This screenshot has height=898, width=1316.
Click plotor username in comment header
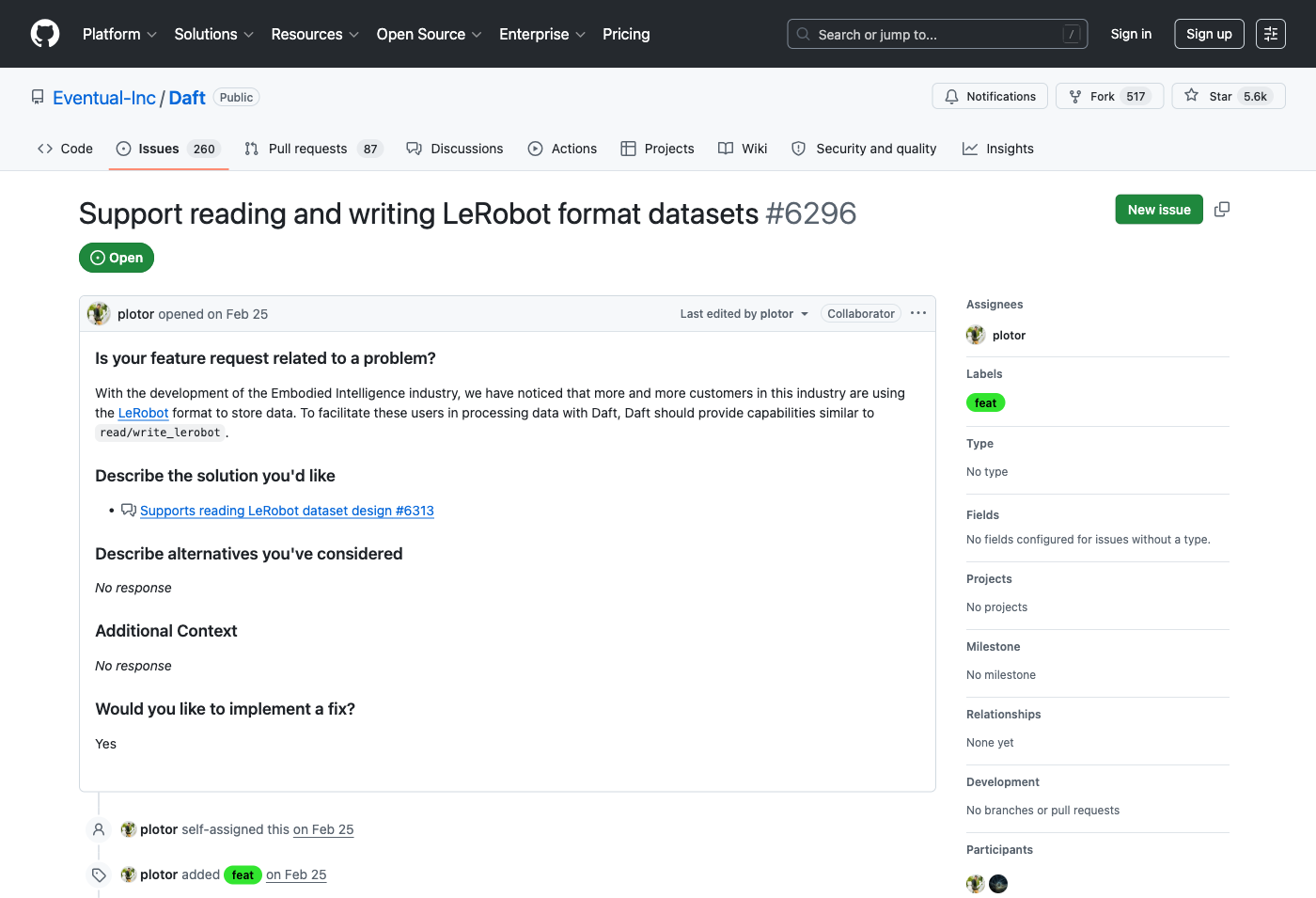click(135, 314)
